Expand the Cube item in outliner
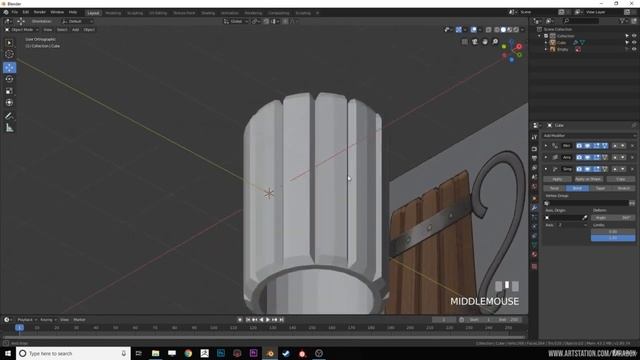This screenshot has height=360, width=640. pyautogui.click(x=546, y=42)
